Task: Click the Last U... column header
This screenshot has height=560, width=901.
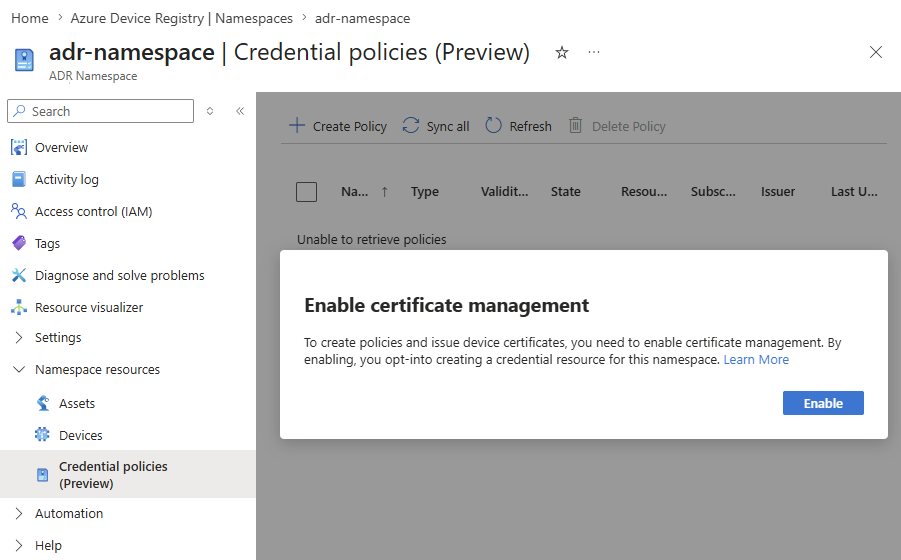Action: (x=854, y=192)
